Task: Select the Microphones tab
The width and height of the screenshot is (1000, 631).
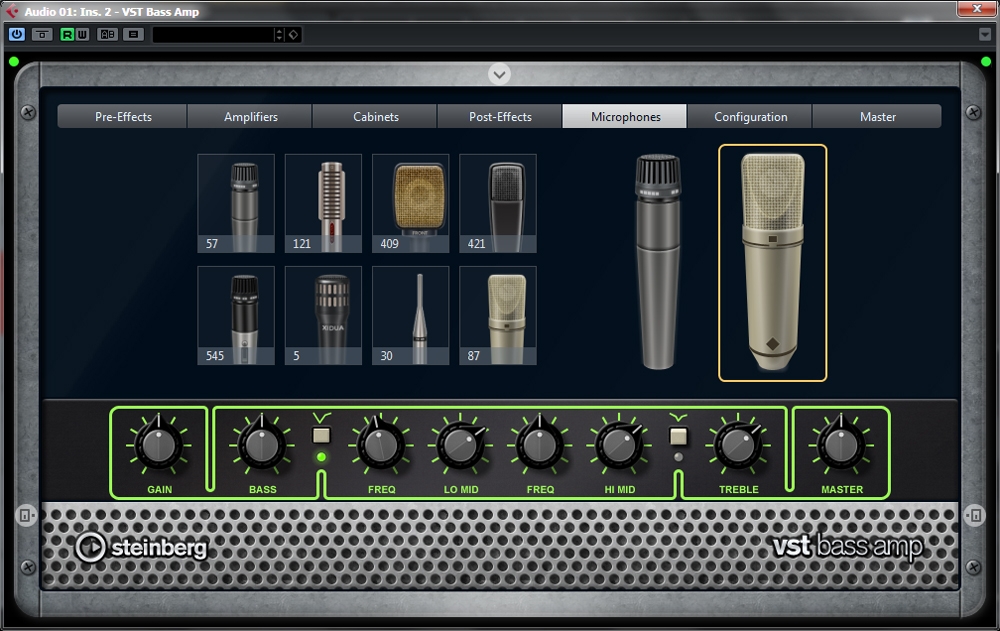Action: pyautogui.click(x=625, y=117)
